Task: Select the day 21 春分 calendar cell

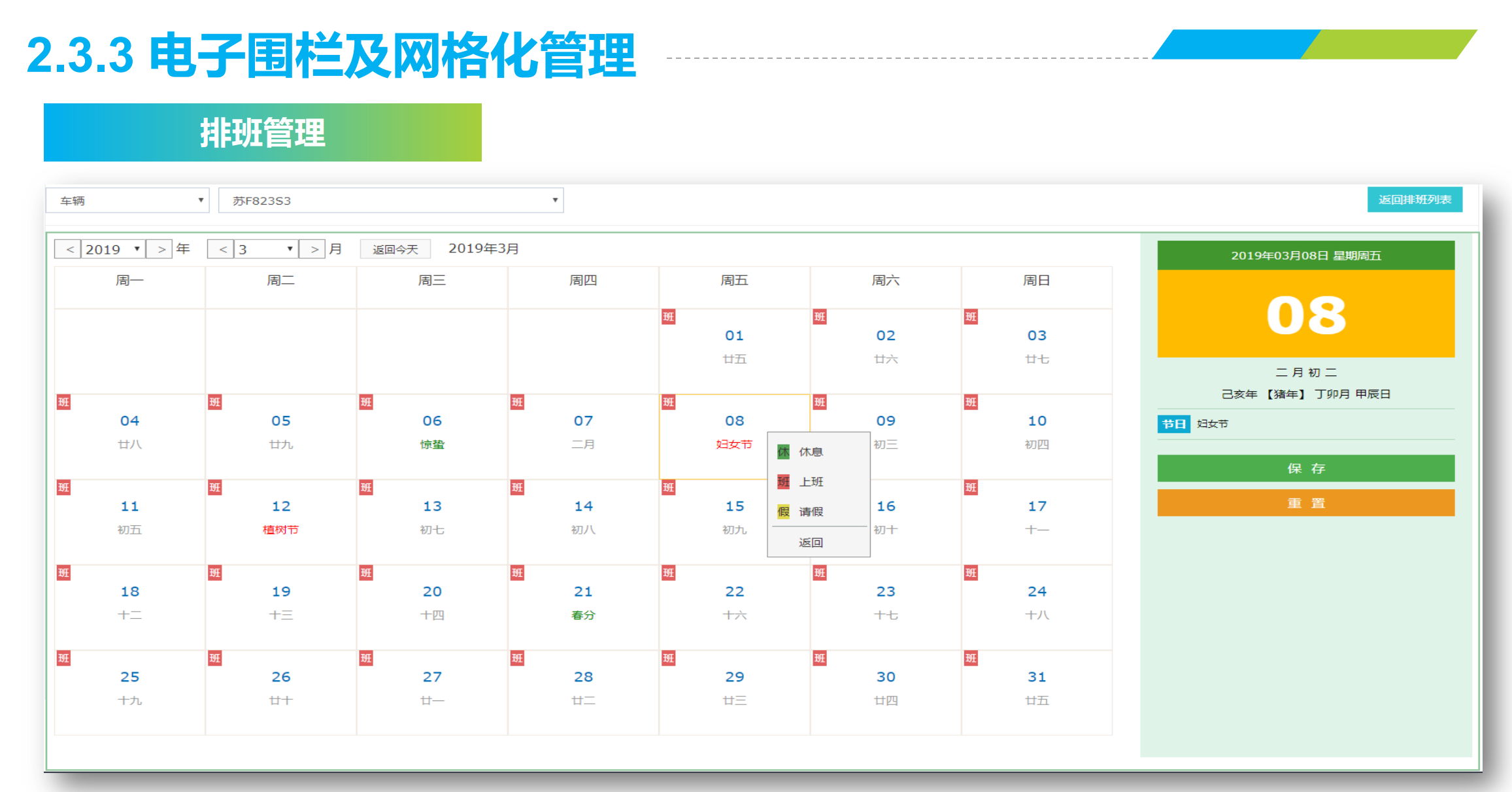Action: click(x=583, y=605)
